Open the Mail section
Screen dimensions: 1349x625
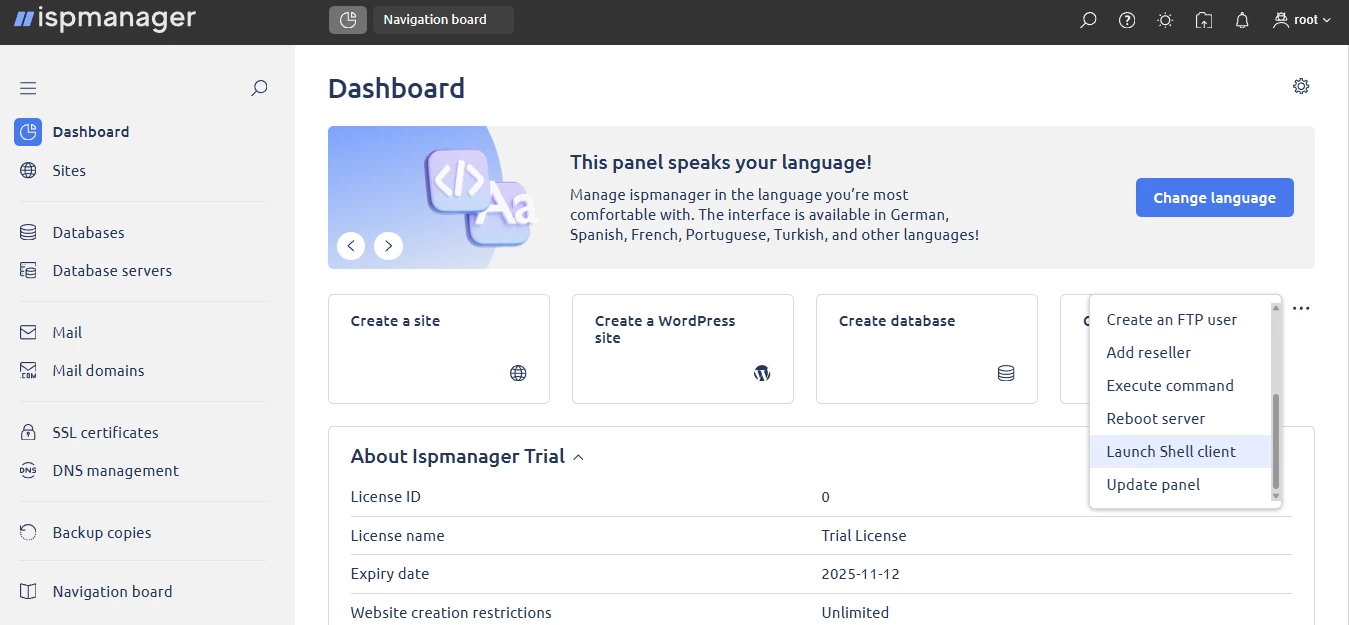coord(69,332)
